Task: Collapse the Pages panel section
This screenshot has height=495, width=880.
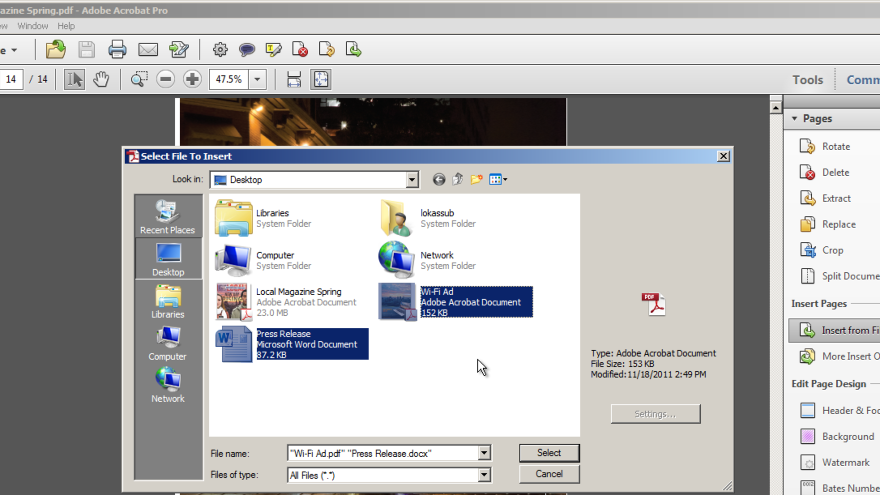Action: (794, 118)
